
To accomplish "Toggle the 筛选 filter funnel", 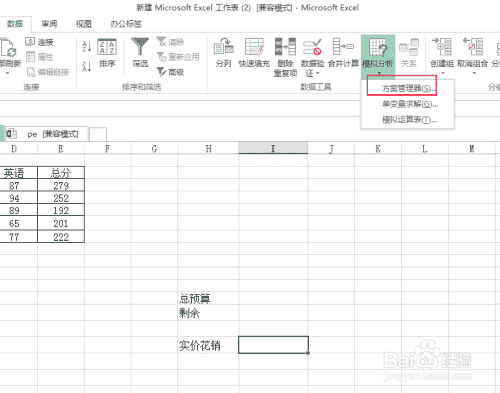I will [x=140, y=53].
